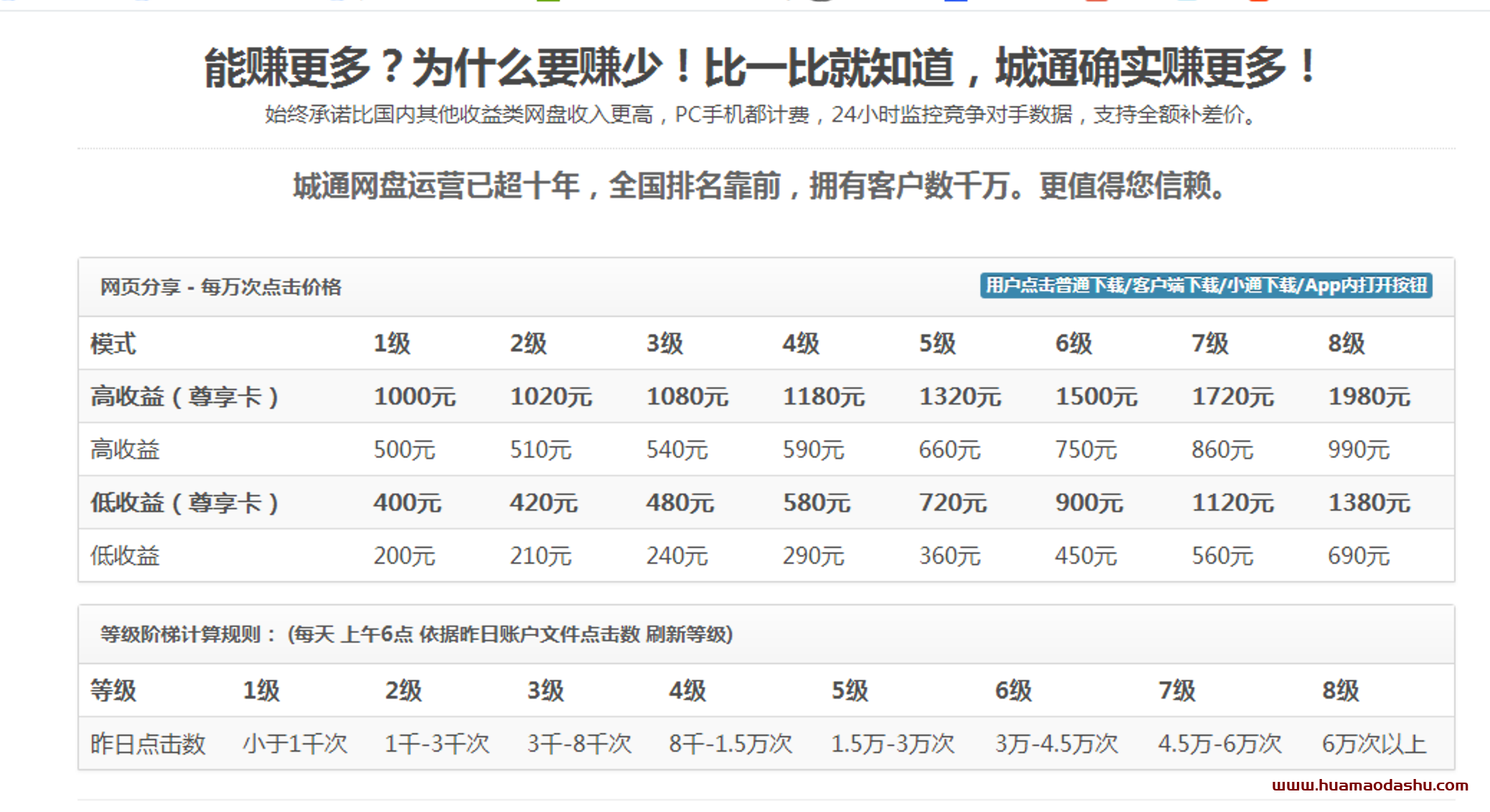Image resolution: width=1490 pixels, height=812 pixels.
Task: Select the 1千-3千次 cell
Action: 437,744
